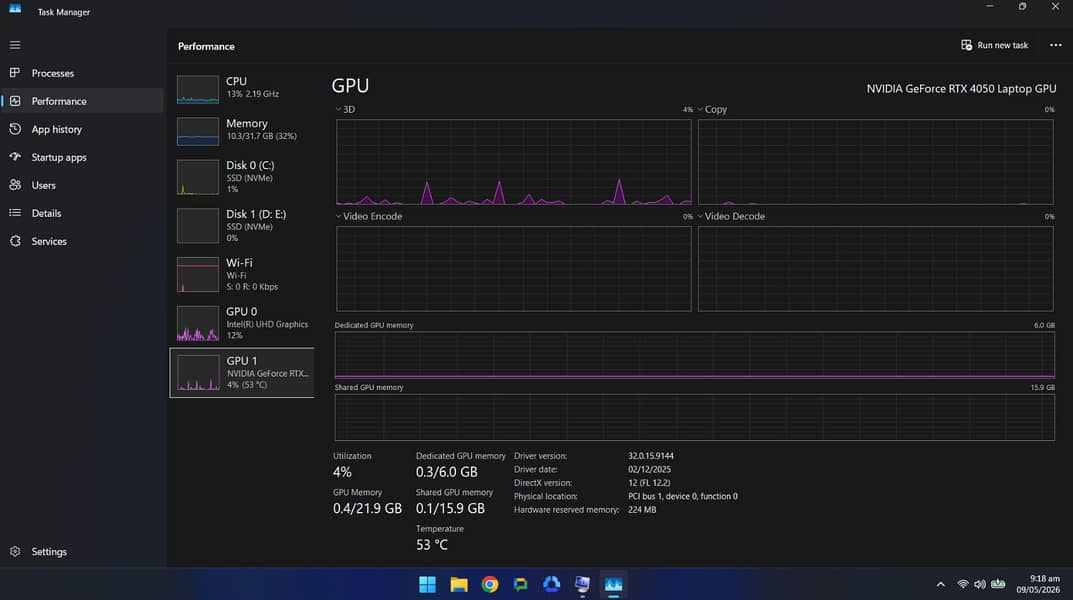Open File Explorer from the taskbar

458,584
